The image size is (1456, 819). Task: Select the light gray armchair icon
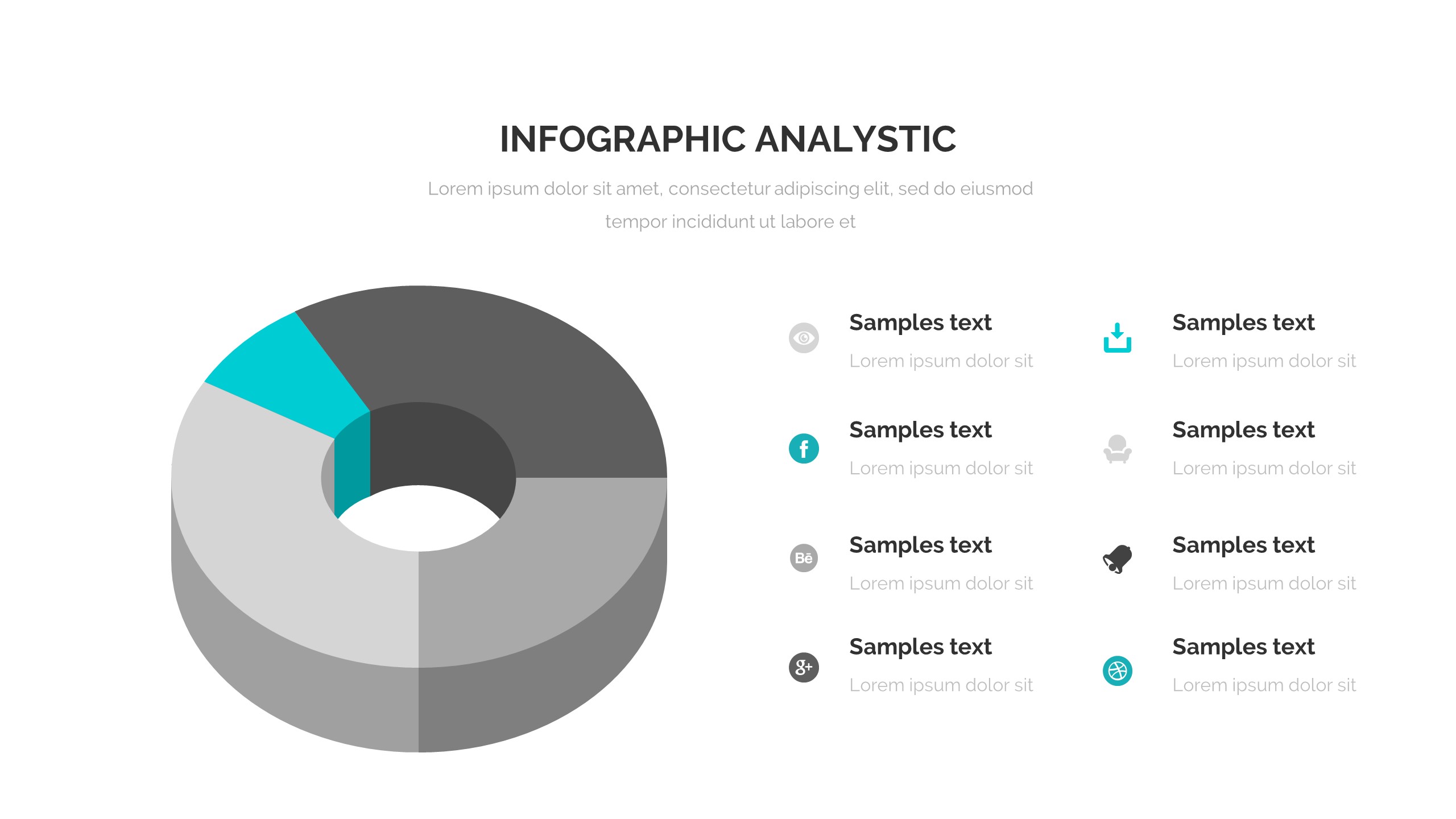point(1117,449)
